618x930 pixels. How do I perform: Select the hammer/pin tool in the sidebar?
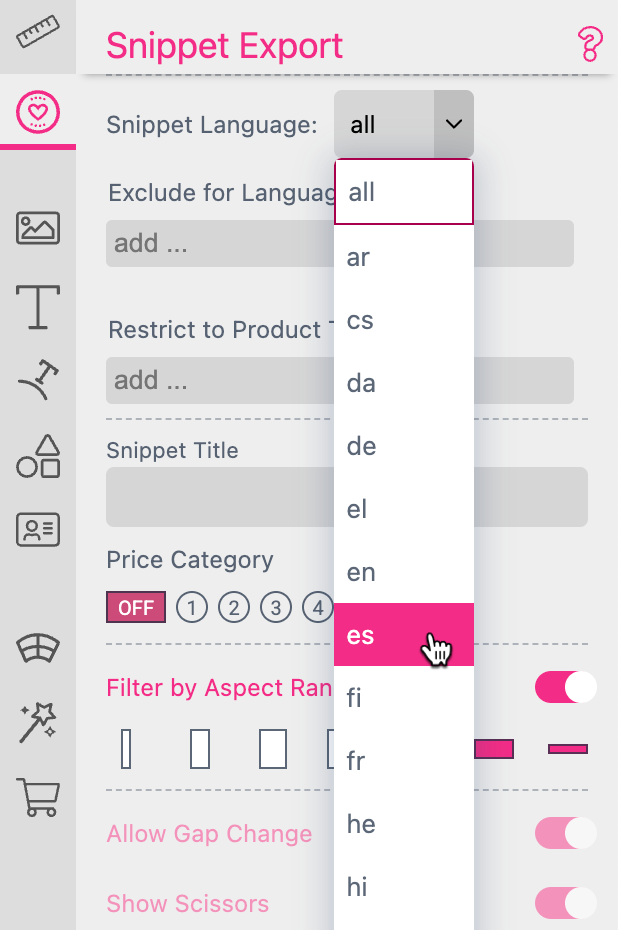pos(37,382)
